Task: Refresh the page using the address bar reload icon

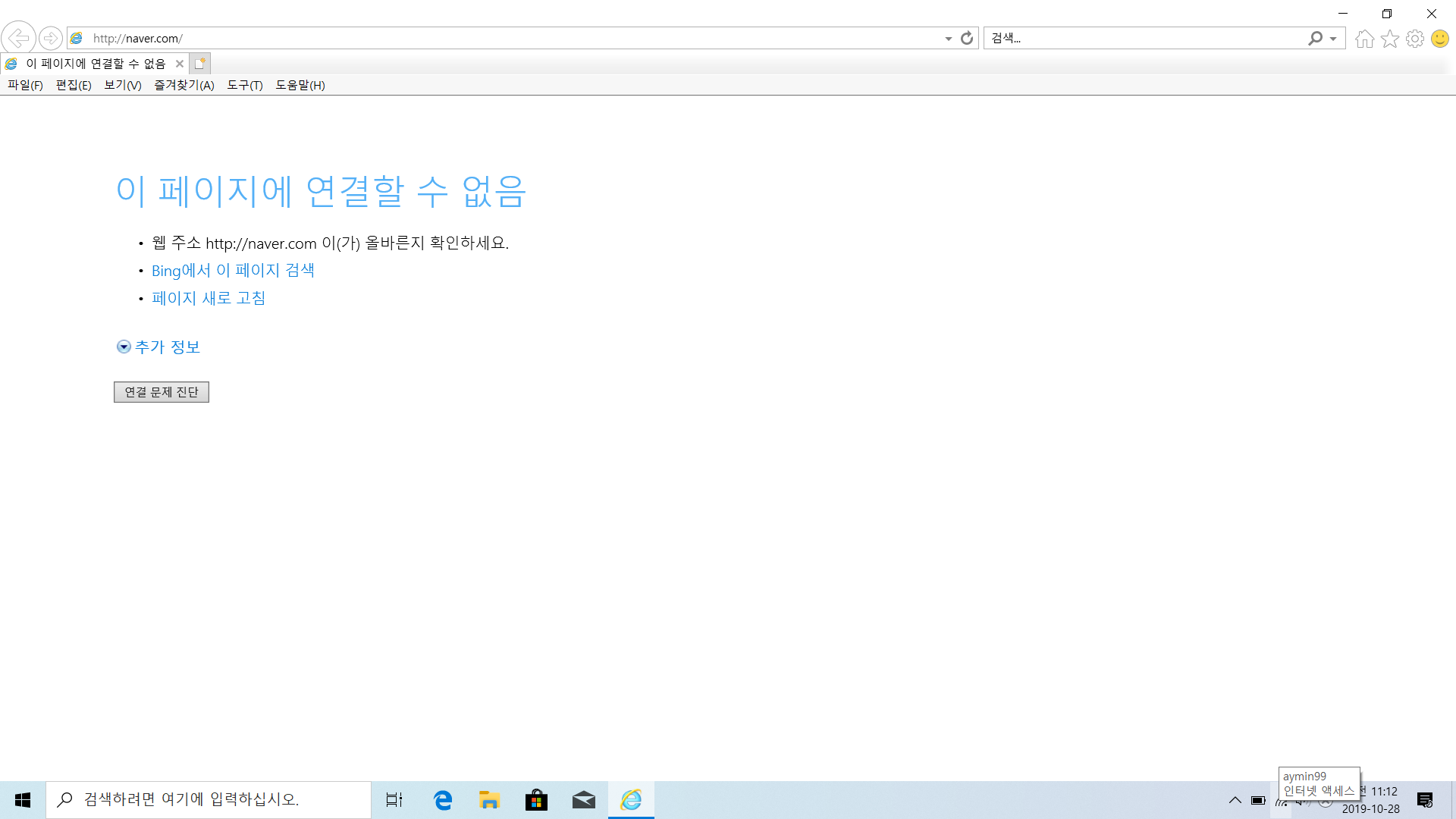Action: click(967, 38)
